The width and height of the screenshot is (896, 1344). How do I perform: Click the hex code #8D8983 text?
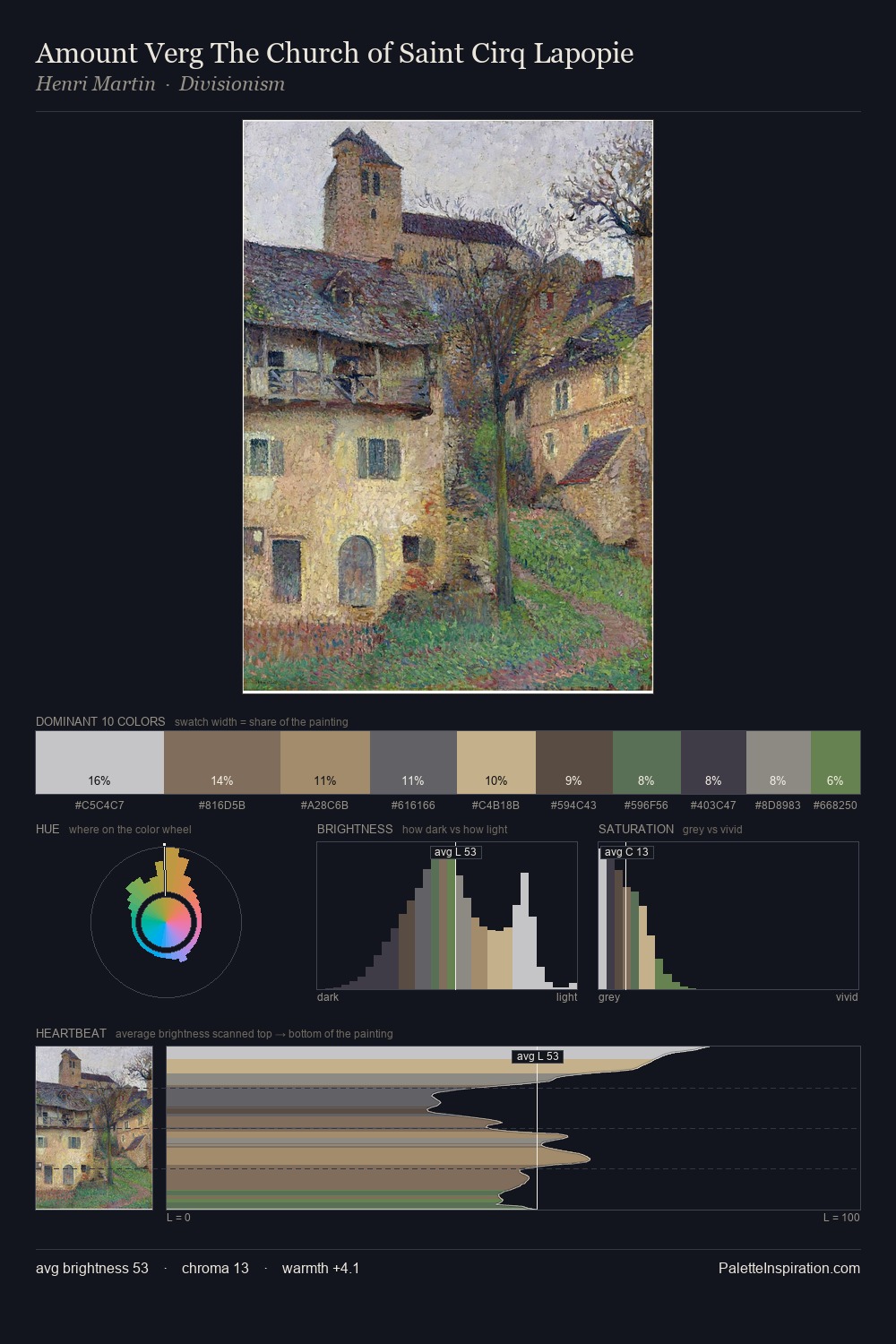(x=777, y=806)
